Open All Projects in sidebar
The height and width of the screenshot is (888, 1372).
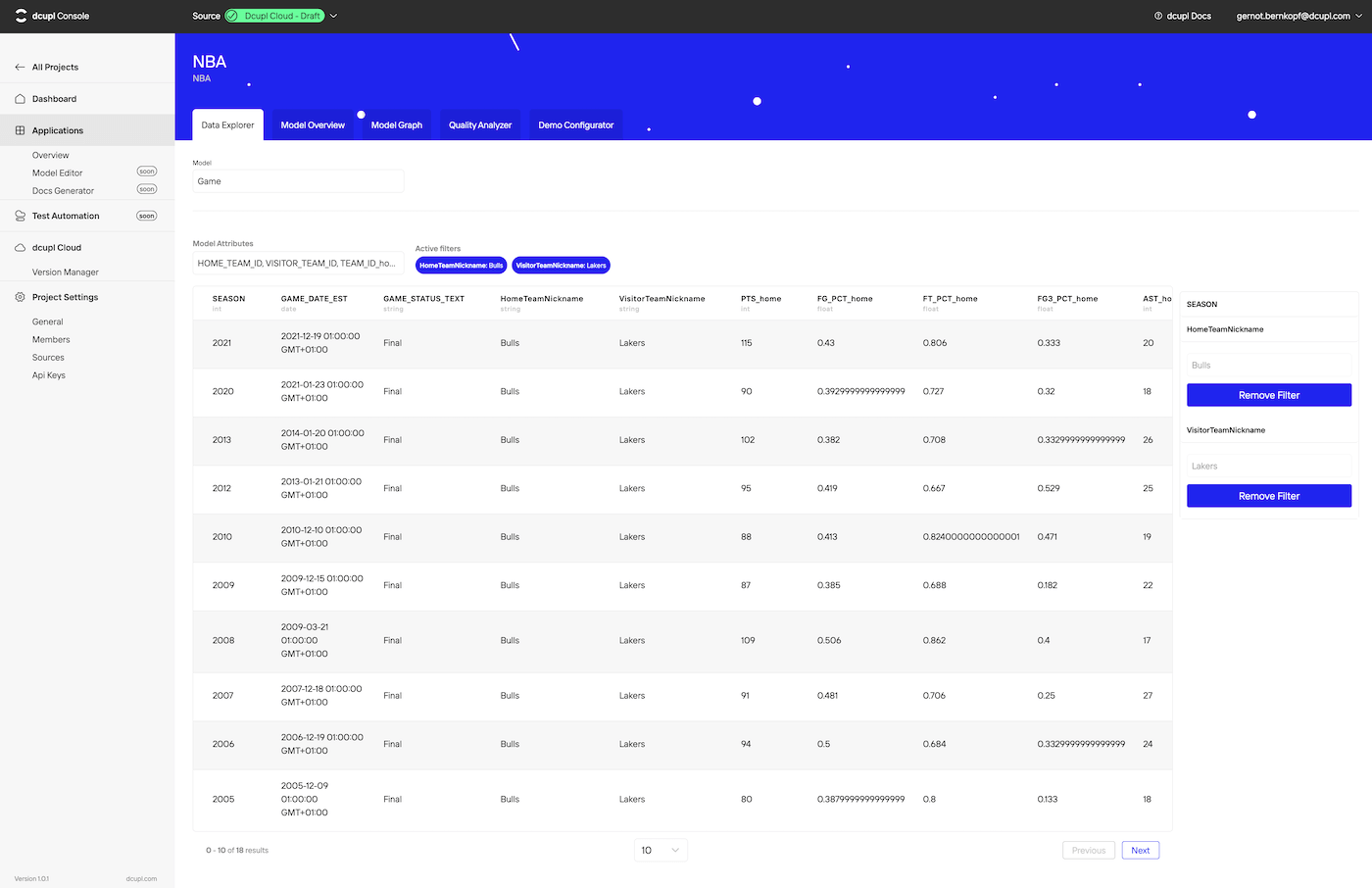(x=55, y=67)
